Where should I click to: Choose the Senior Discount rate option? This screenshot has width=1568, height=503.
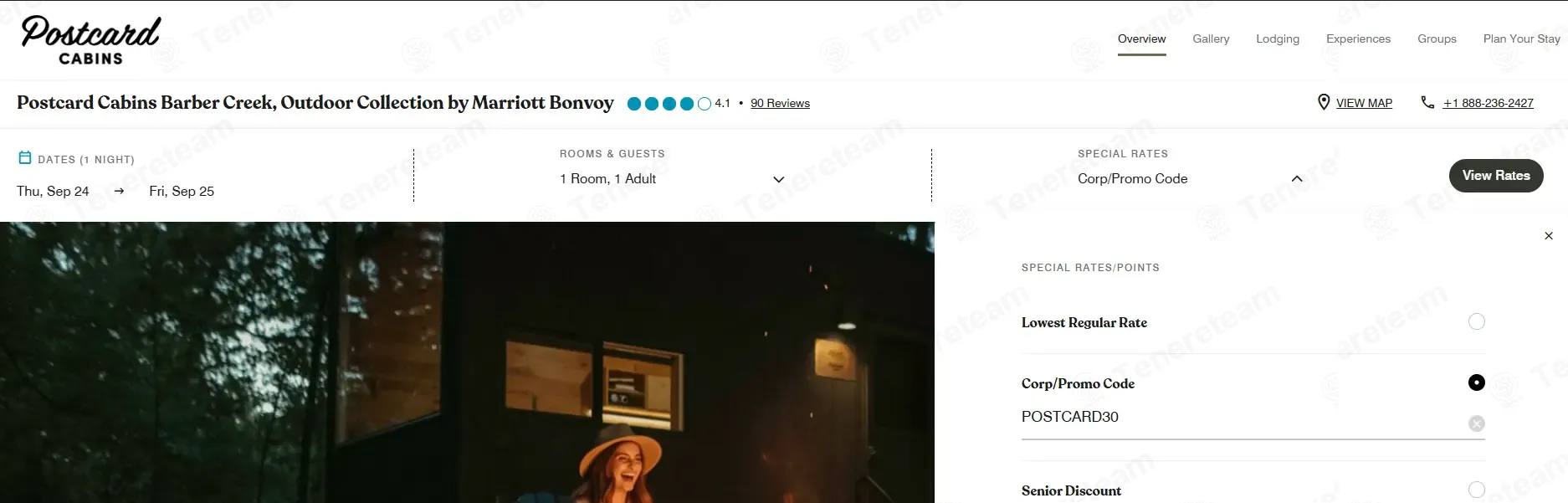[1477, 490]
